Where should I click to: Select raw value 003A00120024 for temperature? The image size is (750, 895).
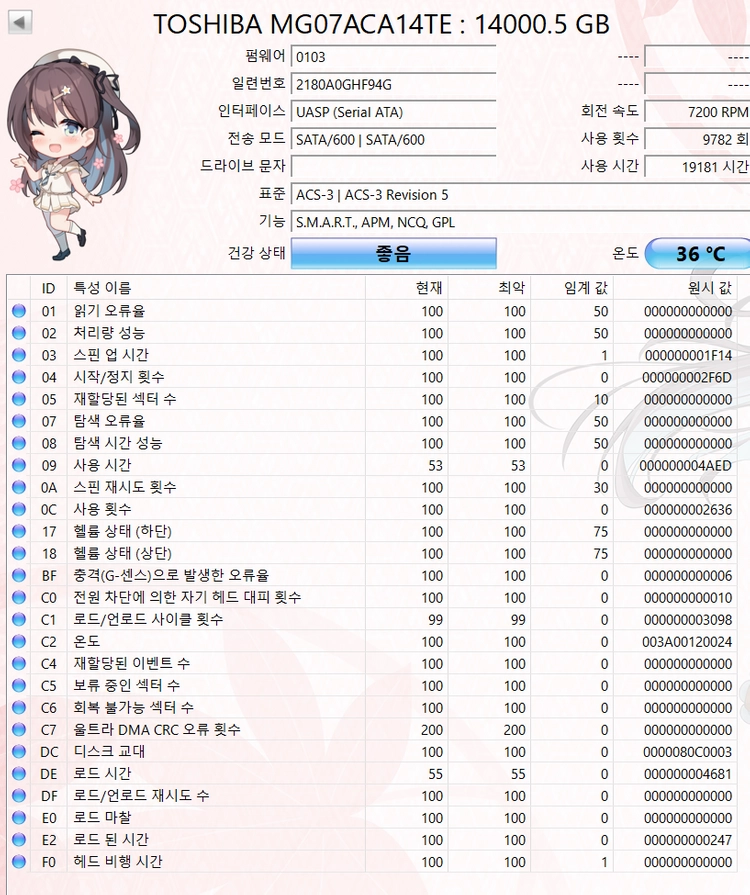click(x=687, y=642)
